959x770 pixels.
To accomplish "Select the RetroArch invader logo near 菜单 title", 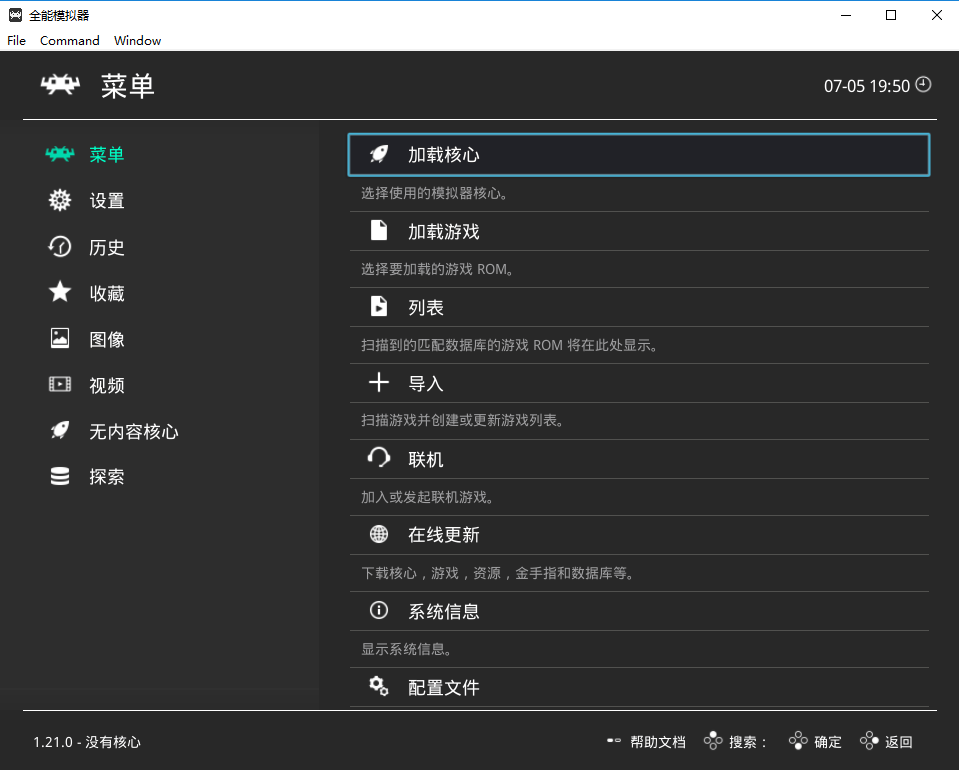I will 60,85.
